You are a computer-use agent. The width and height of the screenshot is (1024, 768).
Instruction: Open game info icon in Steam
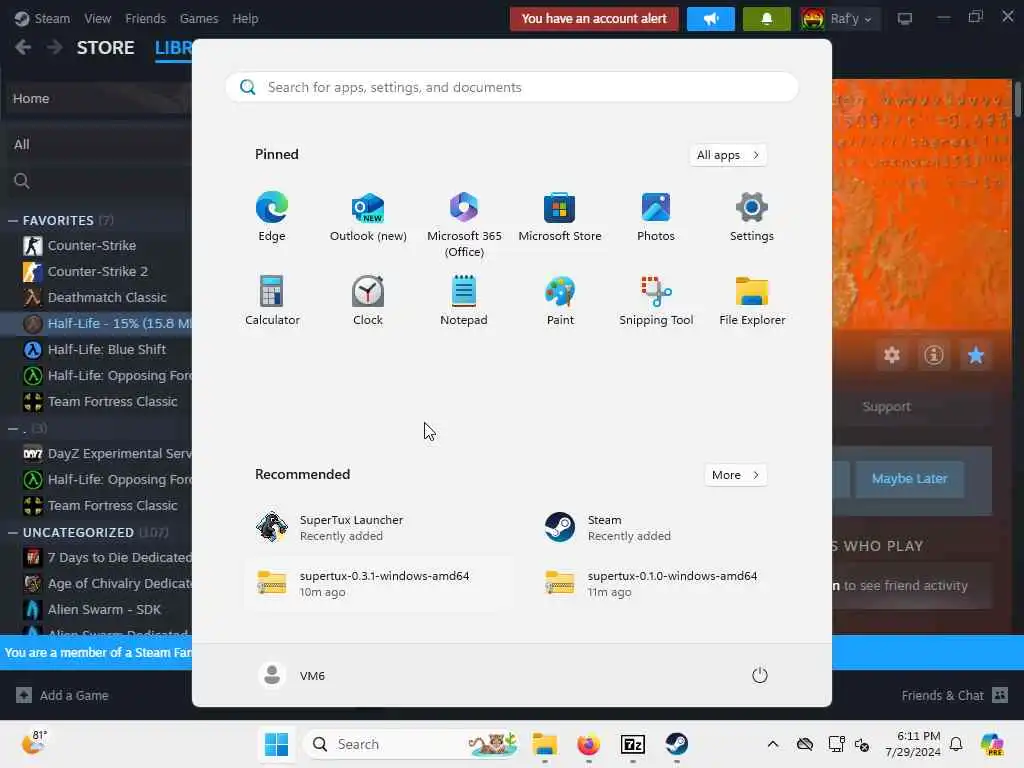pos(934,355)
